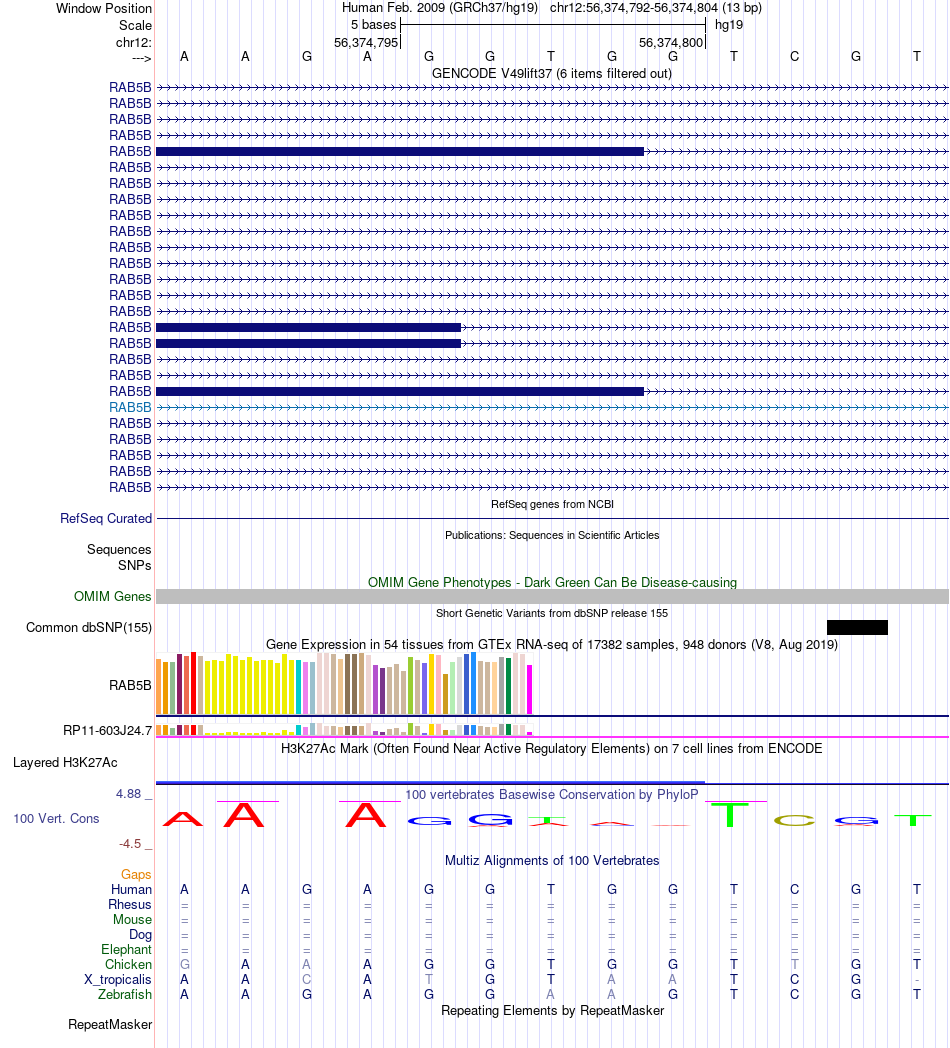
Task: Click the OMIM Genes track label
Action: pyautogui.click(x=112, y=596)
